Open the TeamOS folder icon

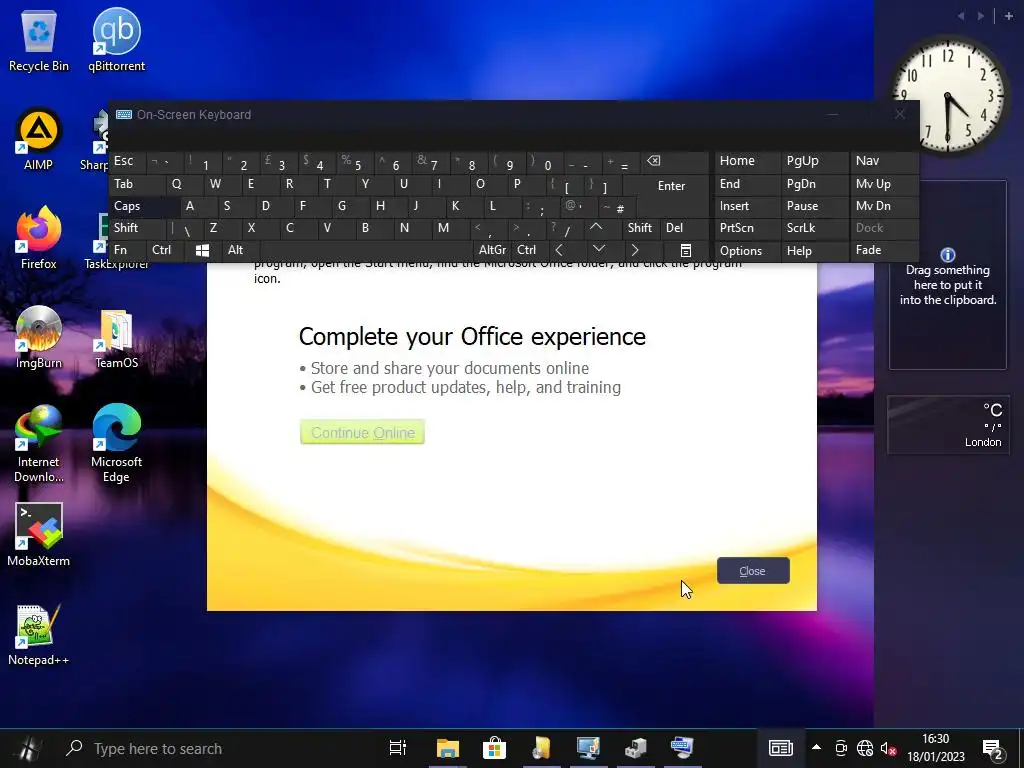(x=116, y=338)
